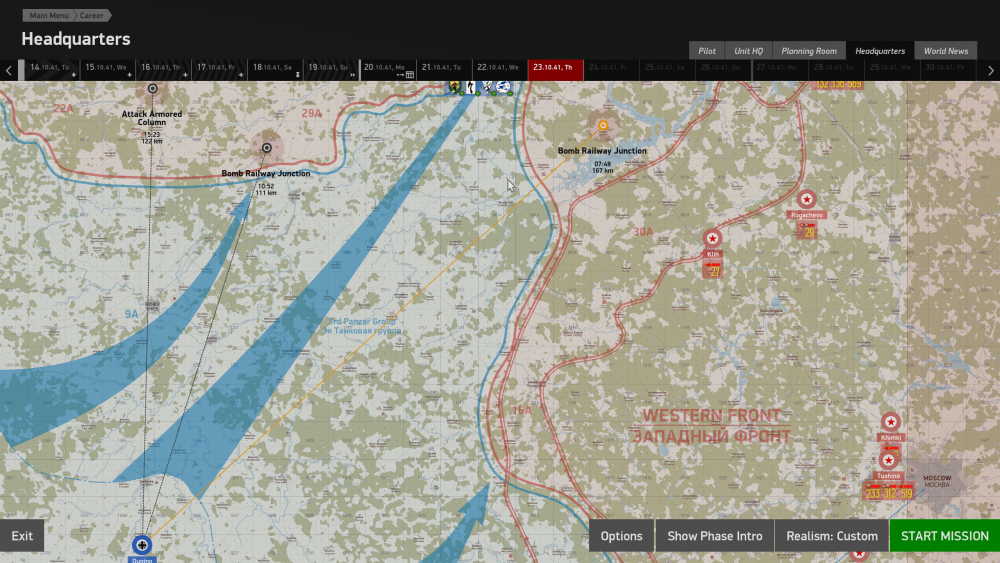Viewport: 1000px width, 563px height.
Task: Go to the World News tab
Action: [x=945, y=51]
